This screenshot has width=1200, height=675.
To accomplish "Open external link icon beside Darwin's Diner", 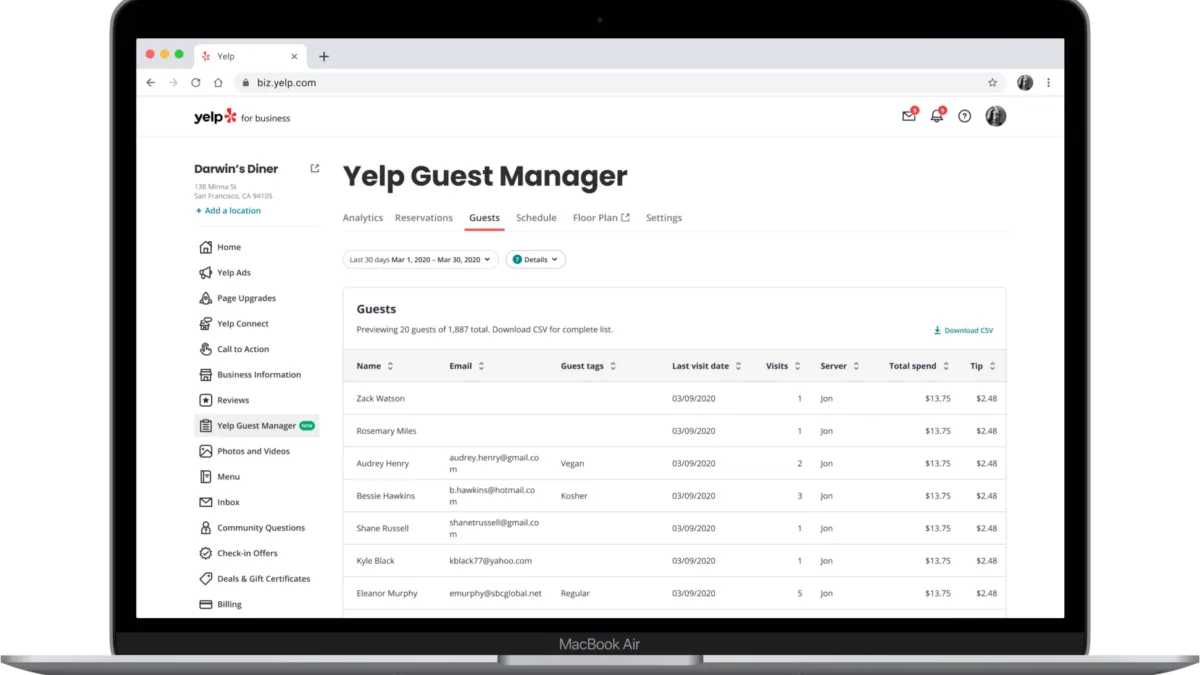I will 315,168.
